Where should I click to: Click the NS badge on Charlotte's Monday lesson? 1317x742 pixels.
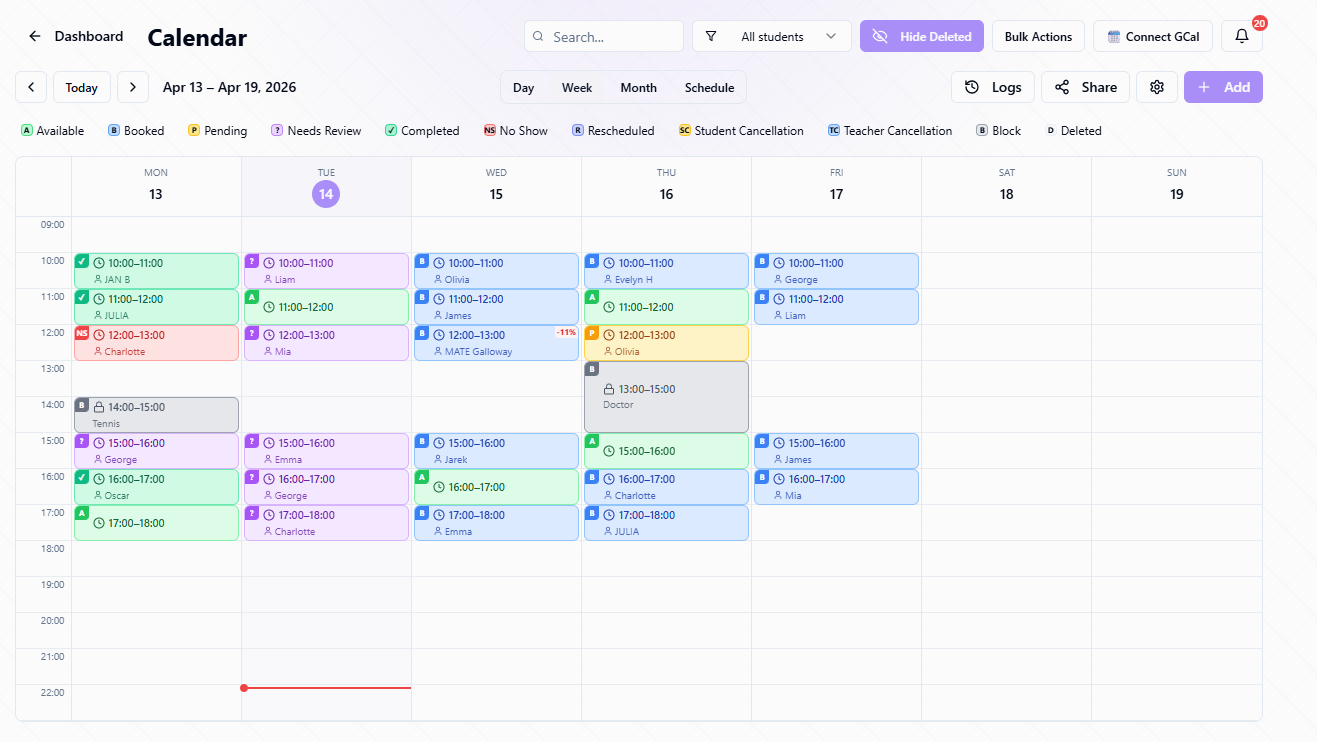coord(82,333)
